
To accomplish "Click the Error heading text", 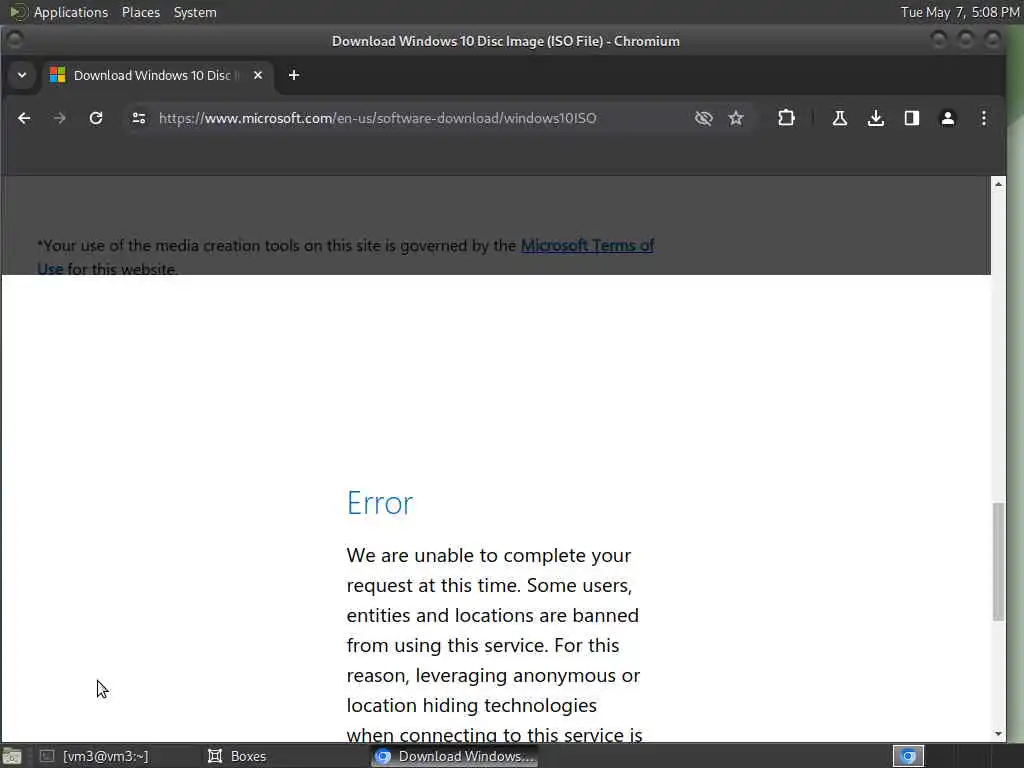I will click(x=380, y=503).
